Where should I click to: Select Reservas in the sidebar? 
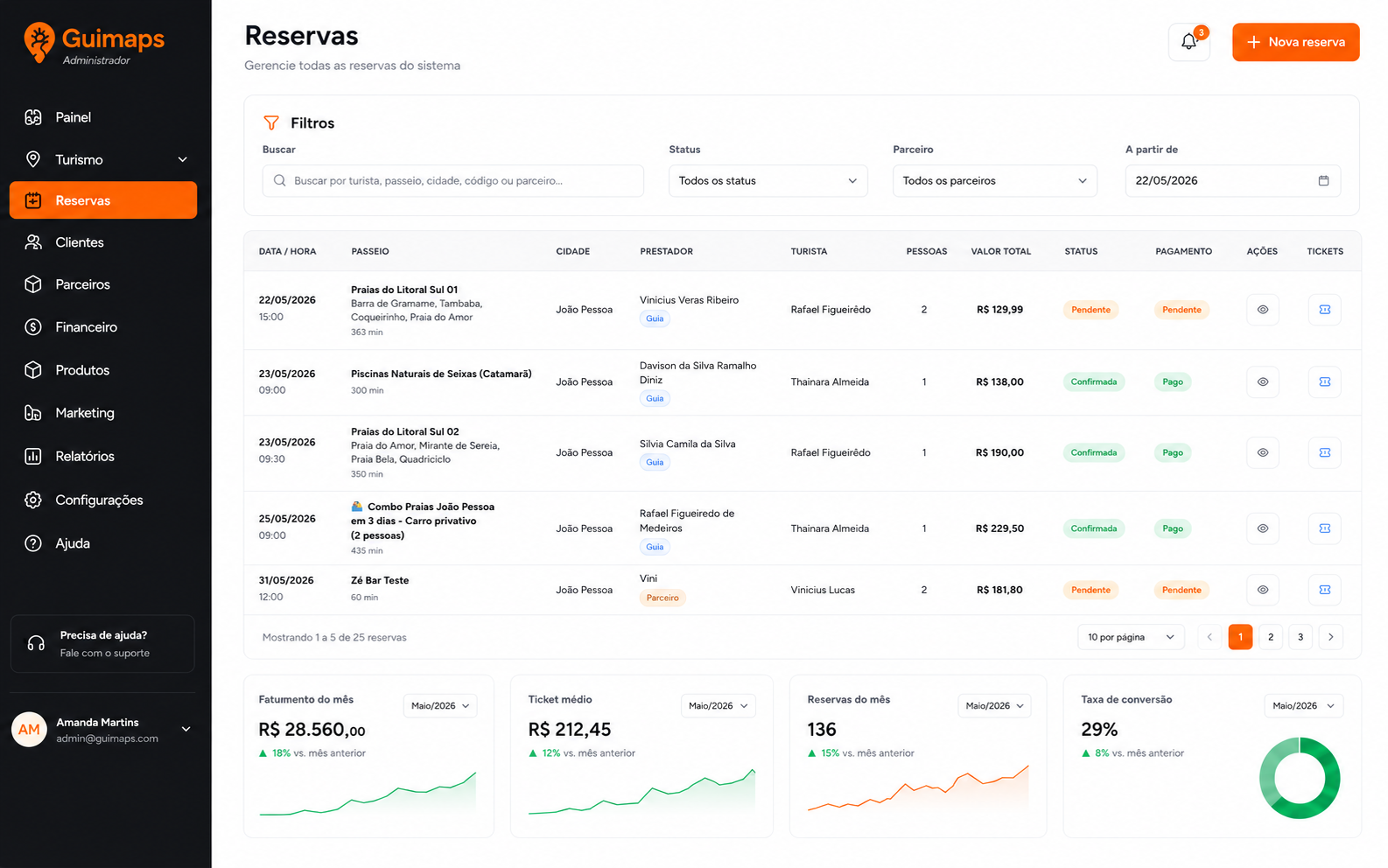click(103, 200)
